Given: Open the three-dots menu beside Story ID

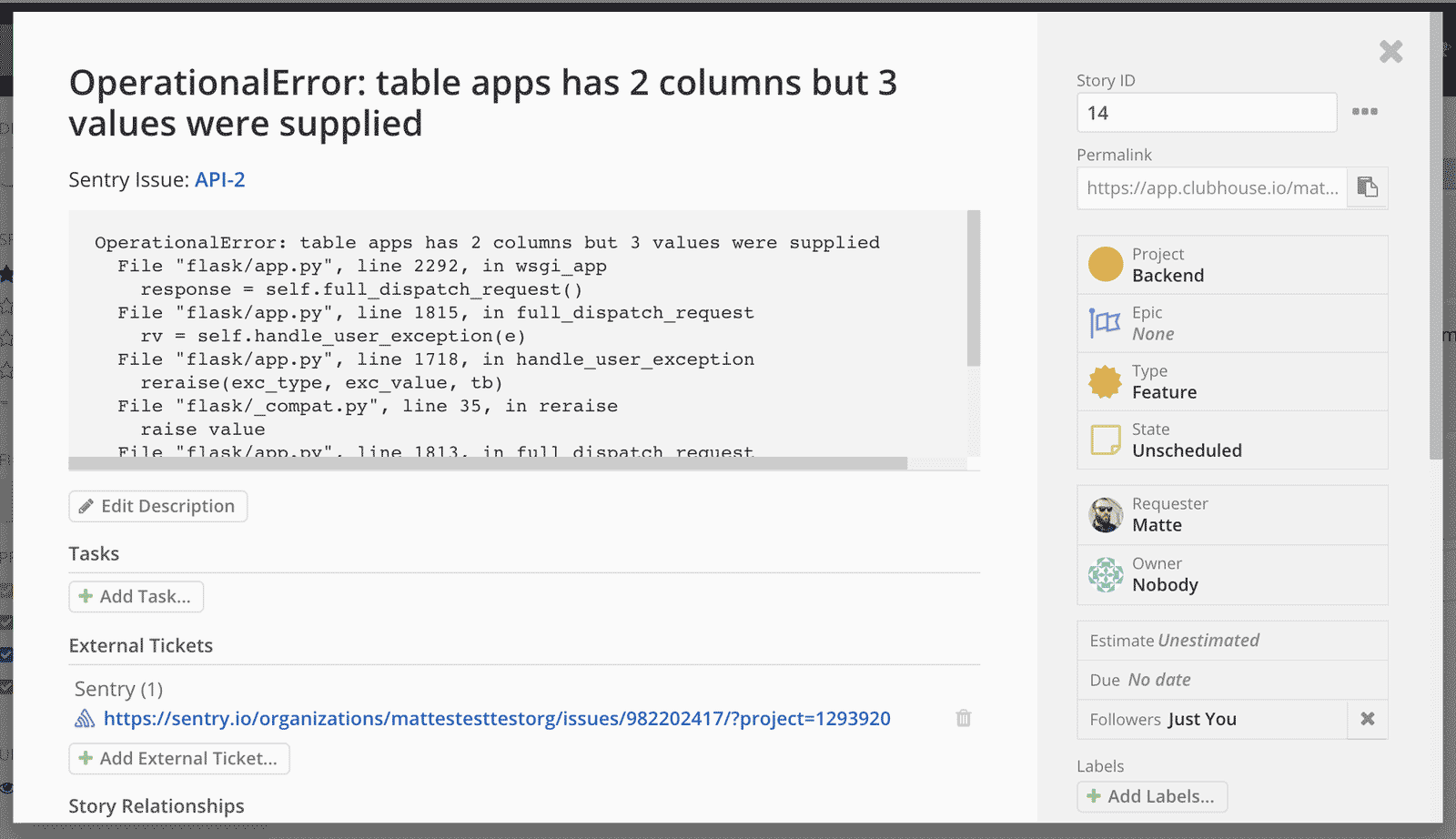Looking at the screenshot, I should coord(1364,112).
